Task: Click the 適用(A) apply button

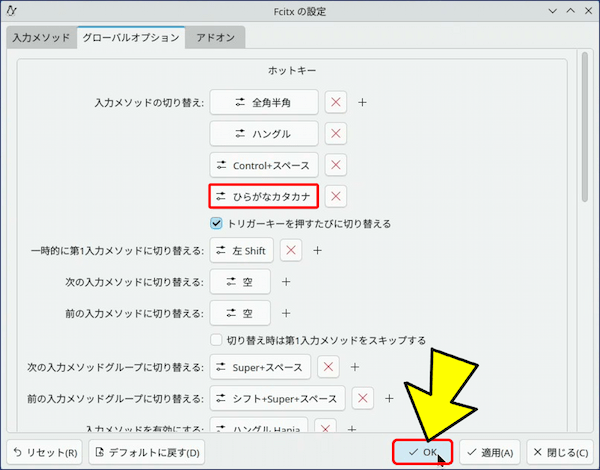Action: pyautogui.click(x=489, y=452)
